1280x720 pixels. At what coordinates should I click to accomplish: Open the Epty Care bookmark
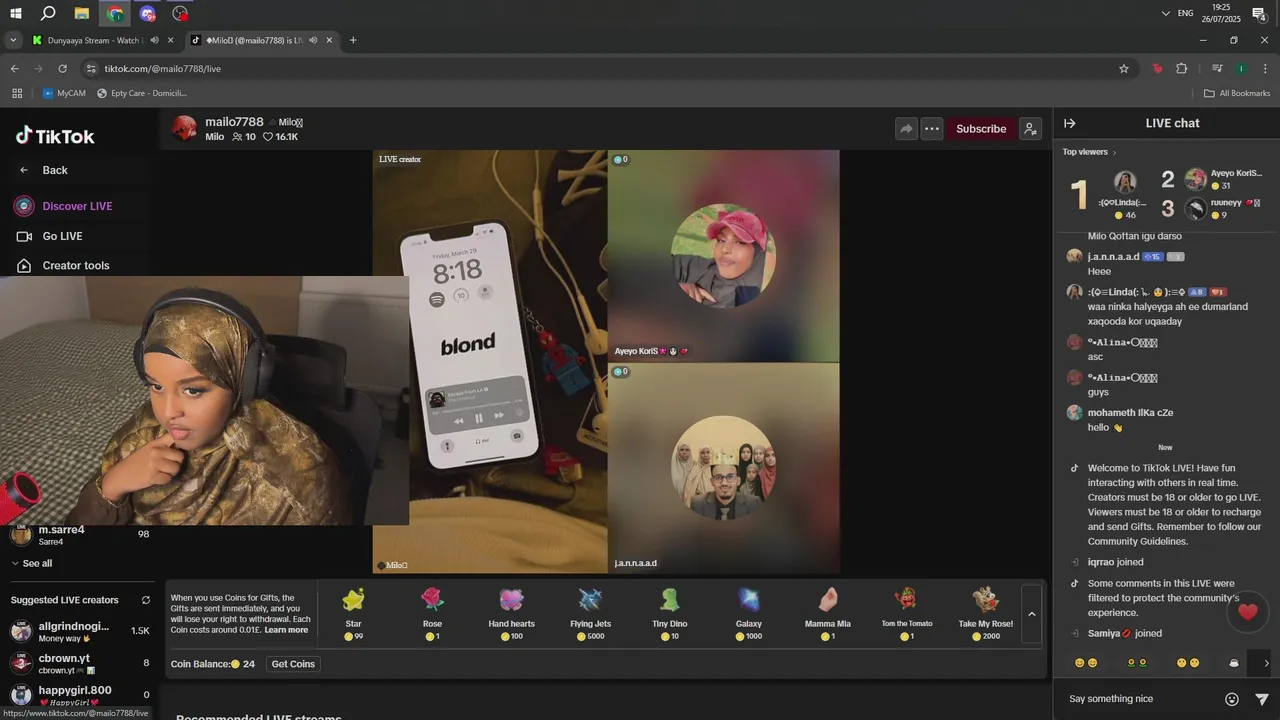point(142,93)
